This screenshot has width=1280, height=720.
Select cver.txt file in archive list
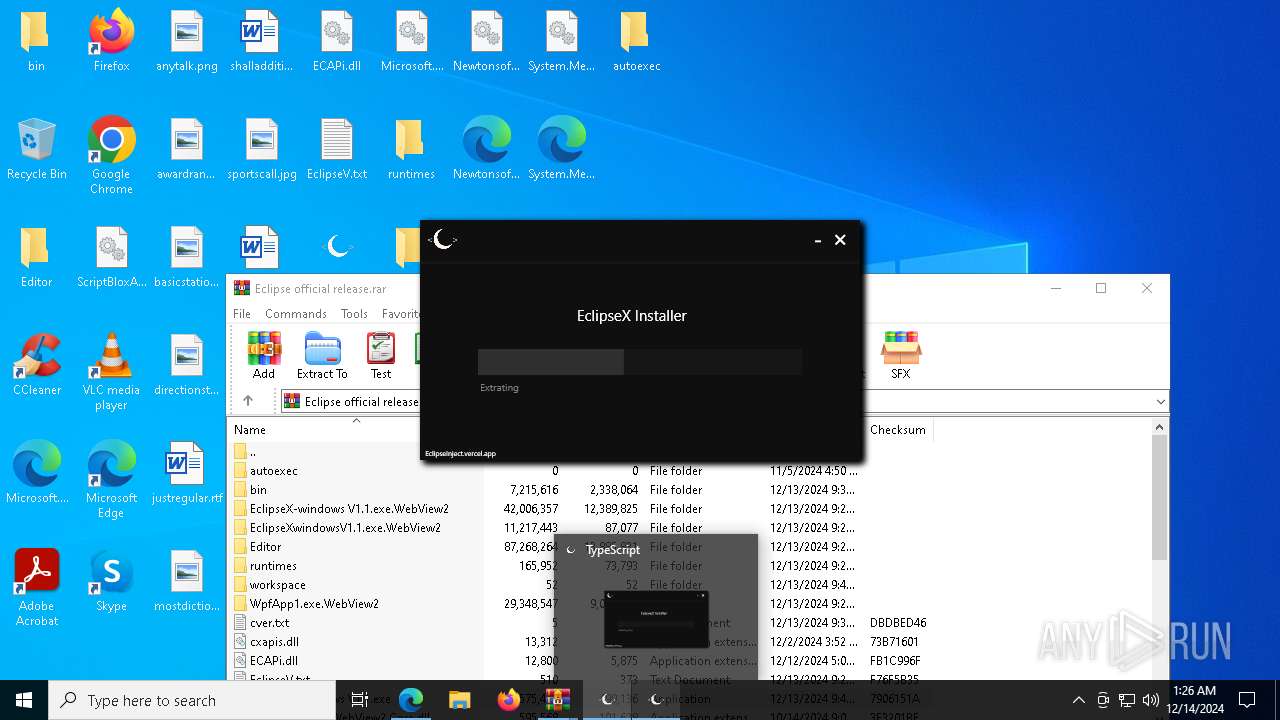pyautogui.click(x=690, y=623)
